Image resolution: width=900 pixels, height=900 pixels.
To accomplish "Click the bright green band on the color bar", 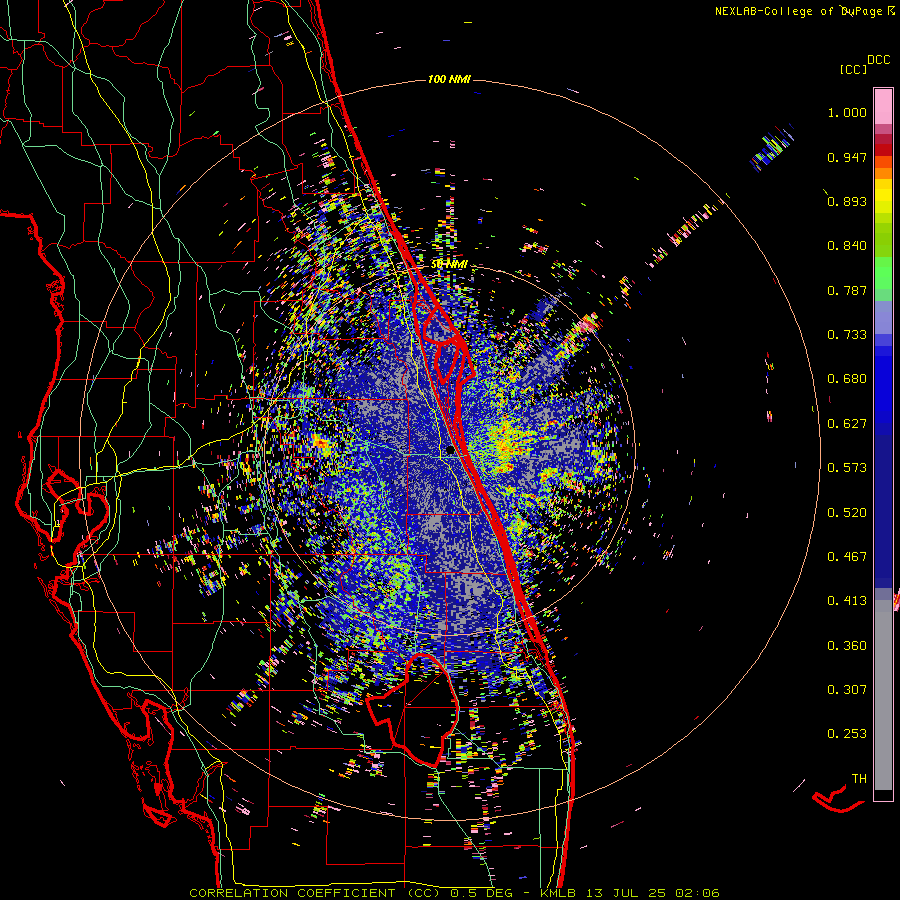I will [x=883, y=273].
